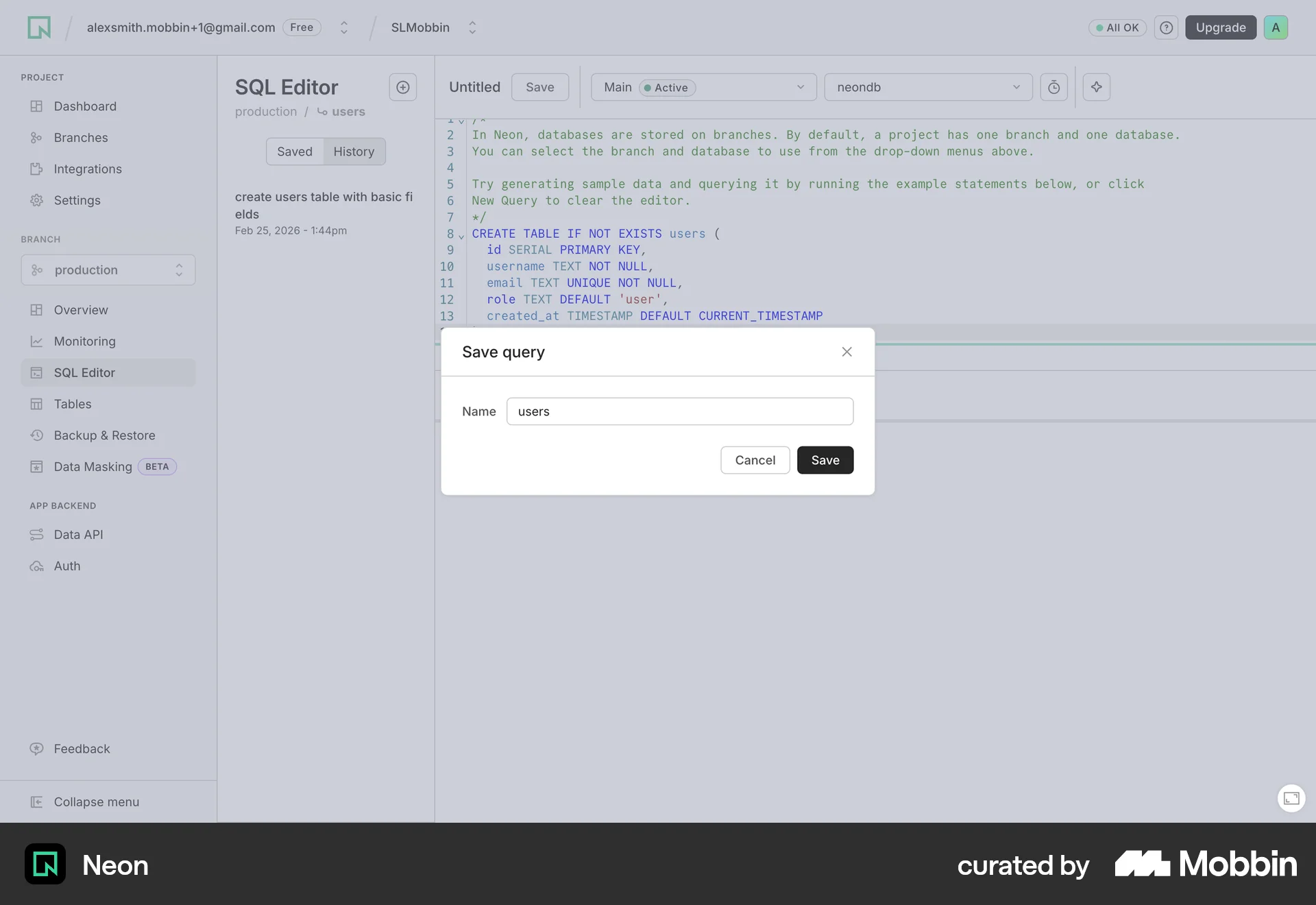The width and height of the screenshot is (1316, 905).
Task: Click Collapse menu label
Action: pos(97,801)
